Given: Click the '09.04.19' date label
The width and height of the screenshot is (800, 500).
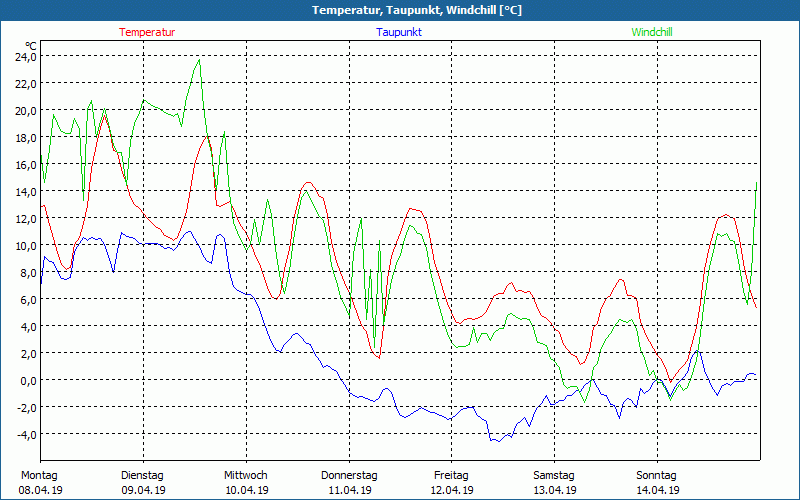Looking at the screenshot, I should (143, 490).
